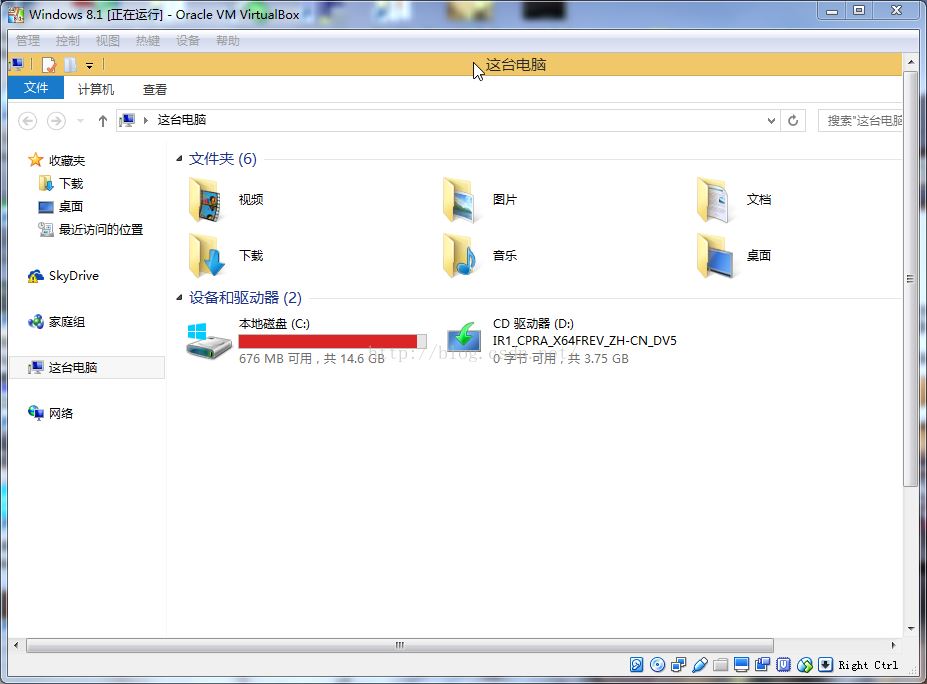Open VirtualBox 视图 menu
Viewport: 927px width, 684px height.
point(108,41)
